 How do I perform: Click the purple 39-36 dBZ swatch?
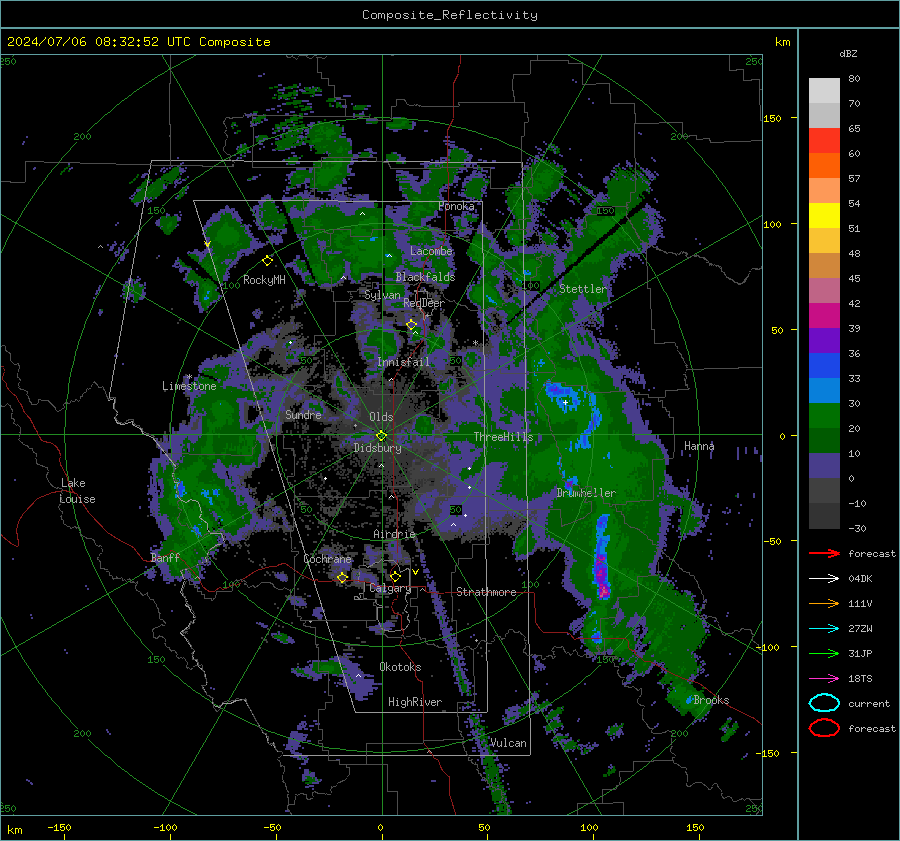tap(824, 340)
